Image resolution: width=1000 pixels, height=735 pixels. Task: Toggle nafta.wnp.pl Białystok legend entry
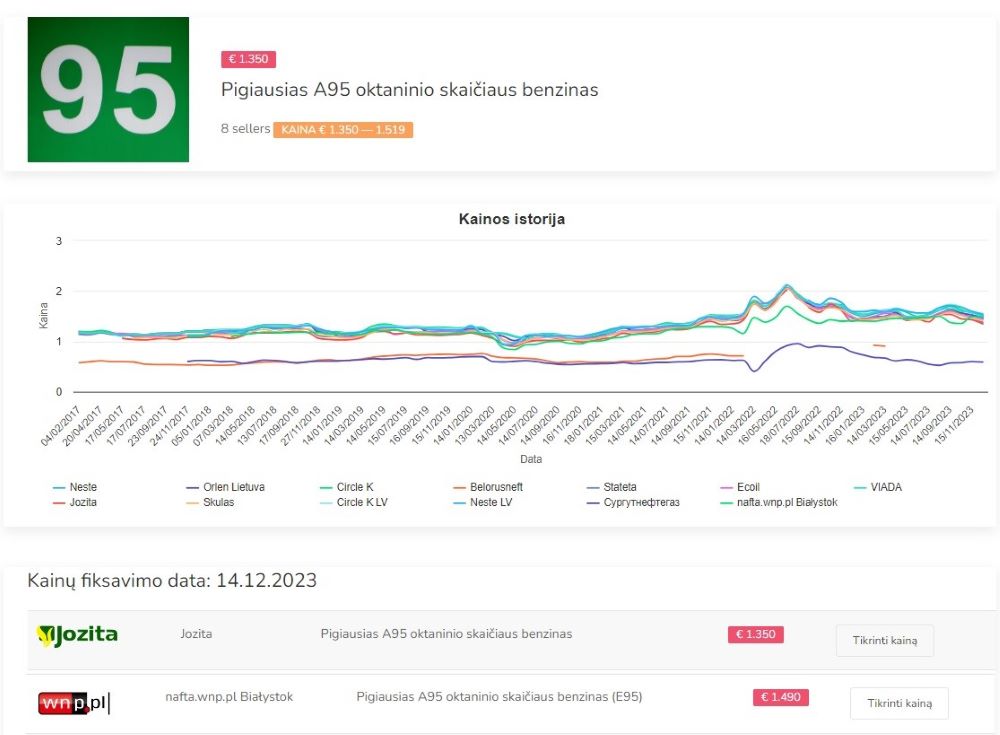click(x=780, y=502)
